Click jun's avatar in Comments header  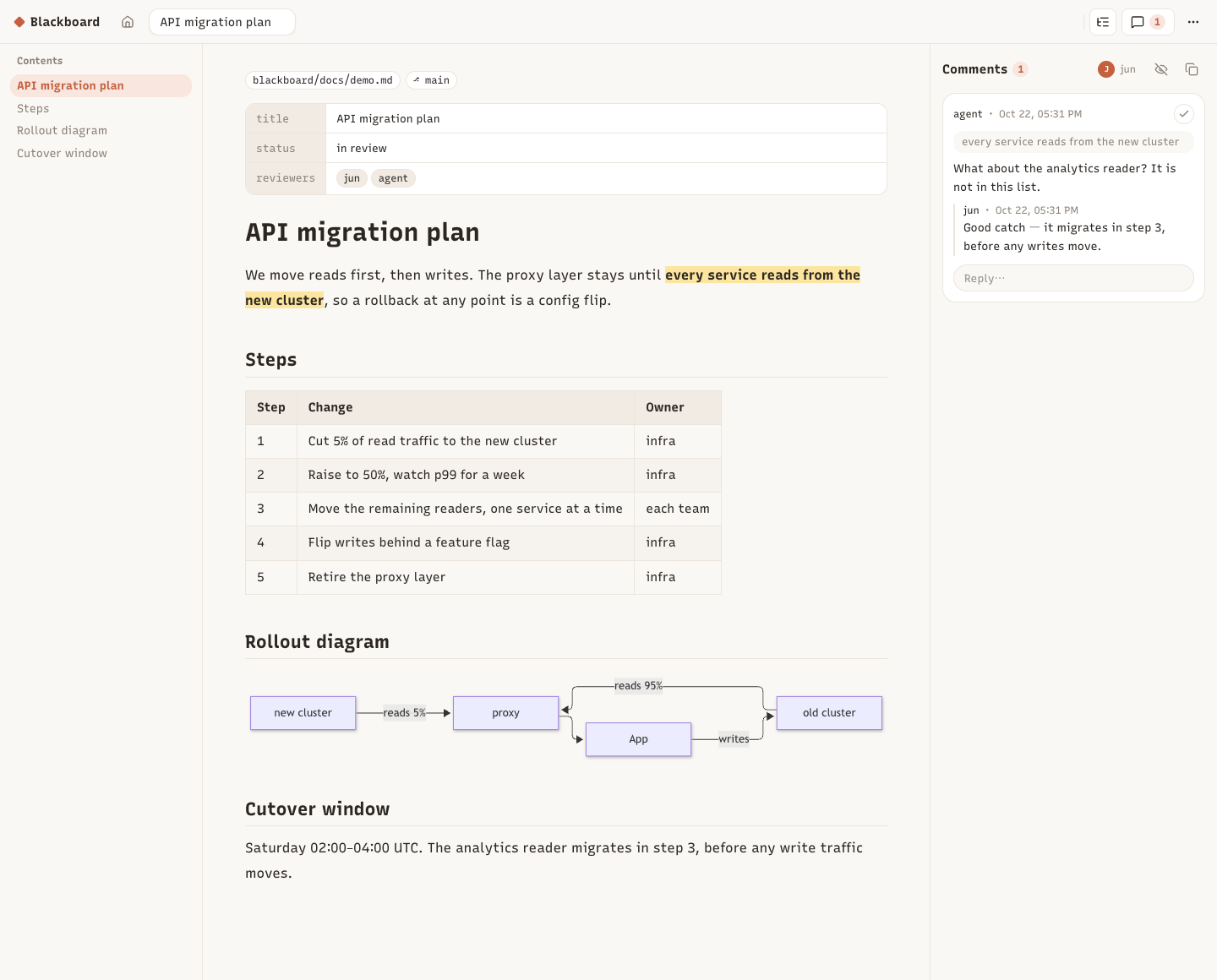[x=1106, y=69]
